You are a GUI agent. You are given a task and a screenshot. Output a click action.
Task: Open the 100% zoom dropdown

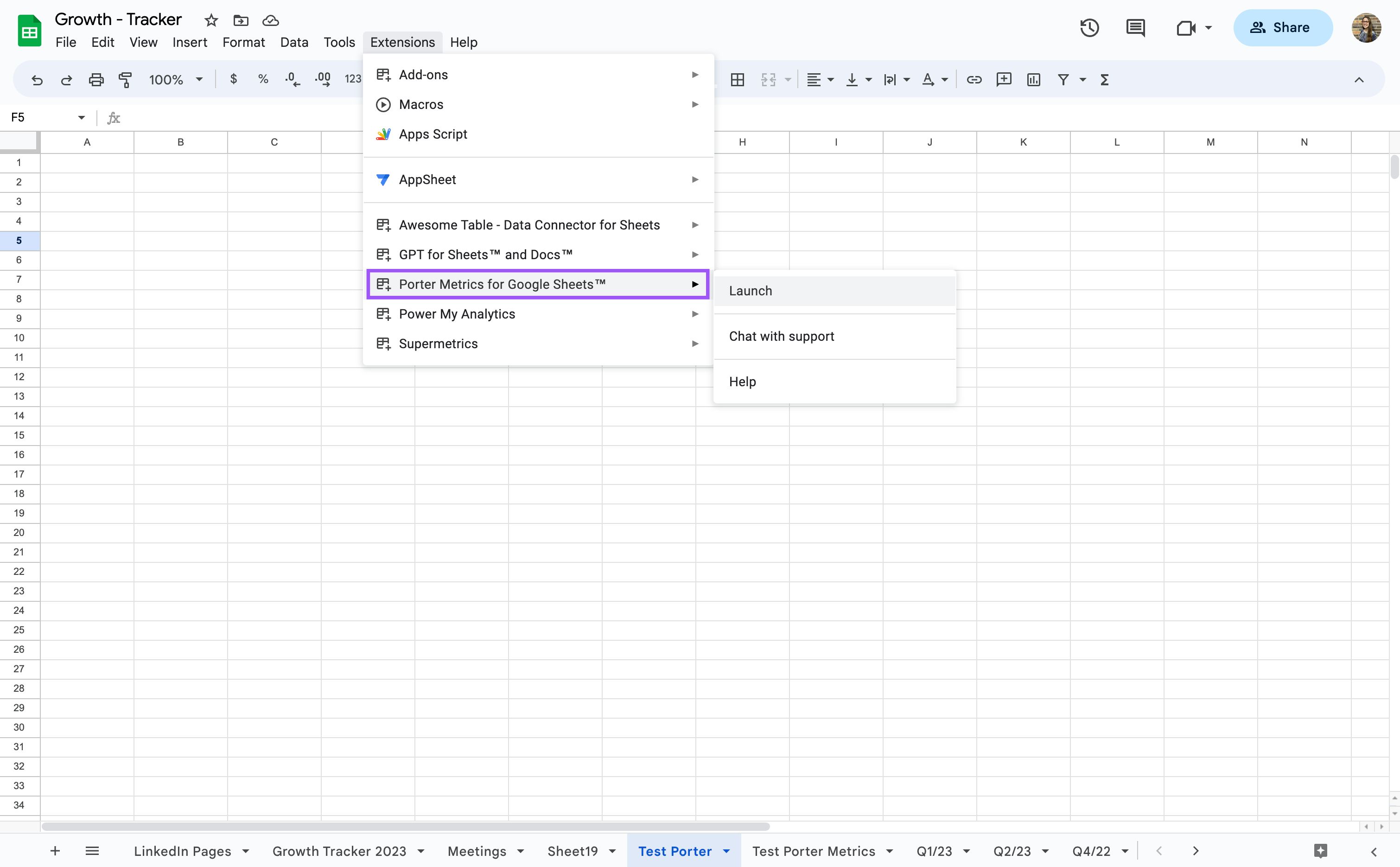176,80
